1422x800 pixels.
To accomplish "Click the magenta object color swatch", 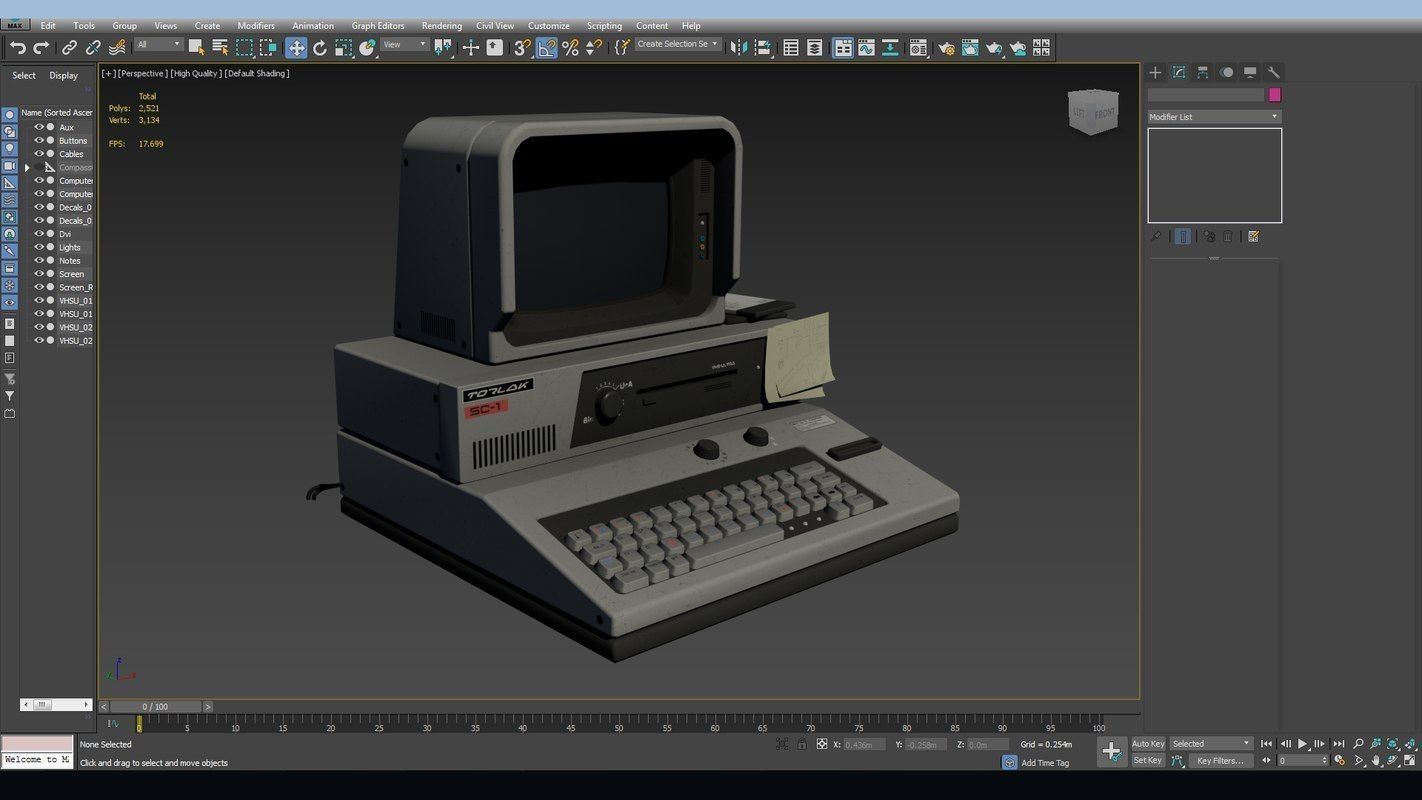I will 1274,95.
